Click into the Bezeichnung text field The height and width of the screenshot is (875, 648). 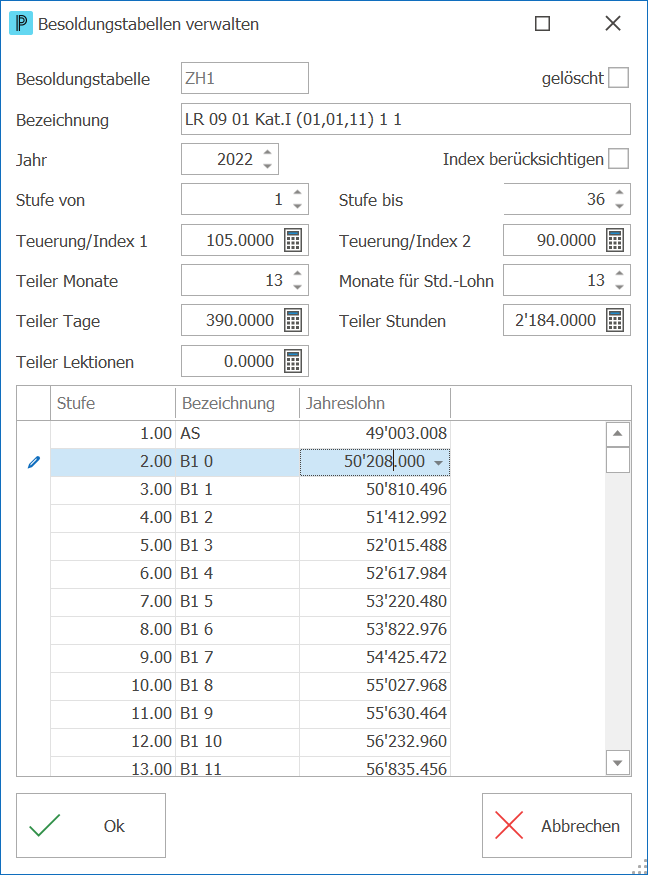[406, 119]
